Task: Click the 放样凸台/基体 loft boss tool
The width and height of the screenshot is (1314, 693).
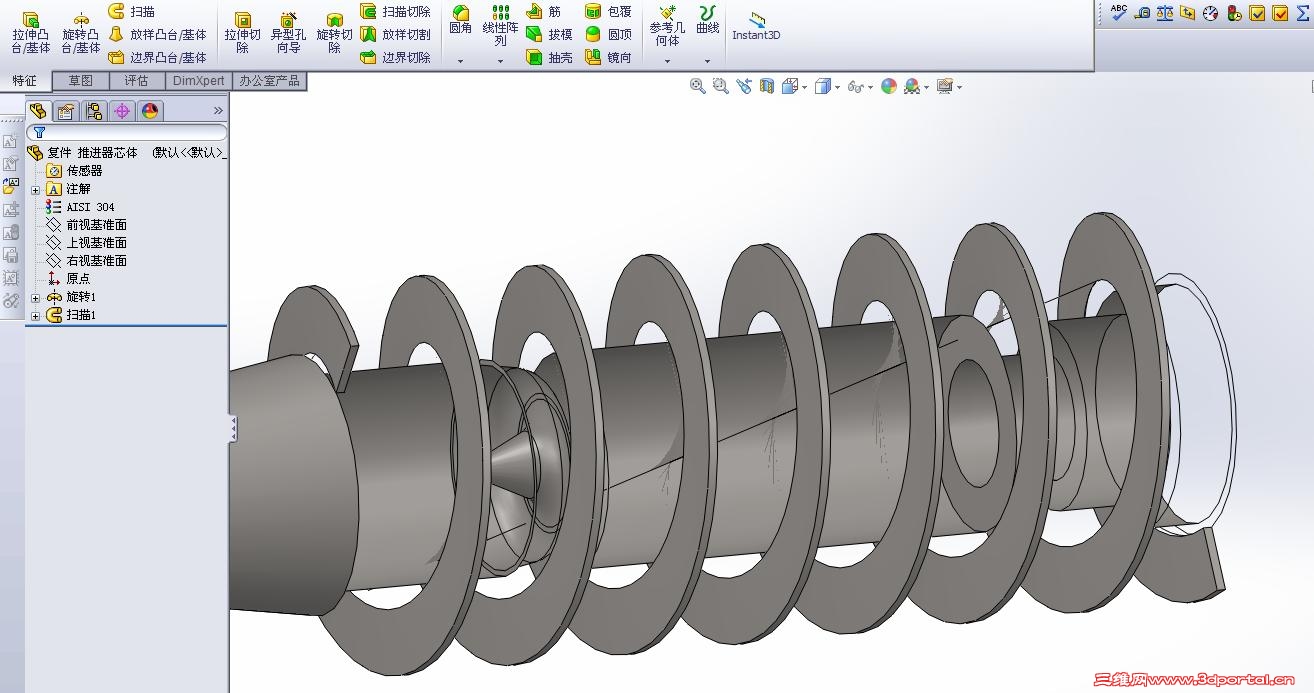Action: coord(157,34)
